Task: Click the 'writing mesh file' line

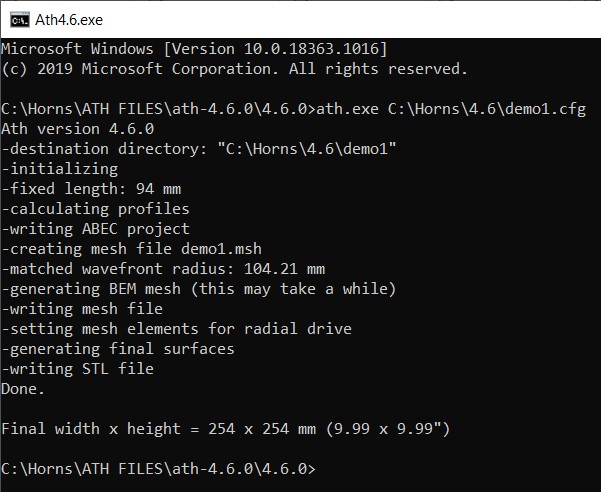Action: point(82,309)
